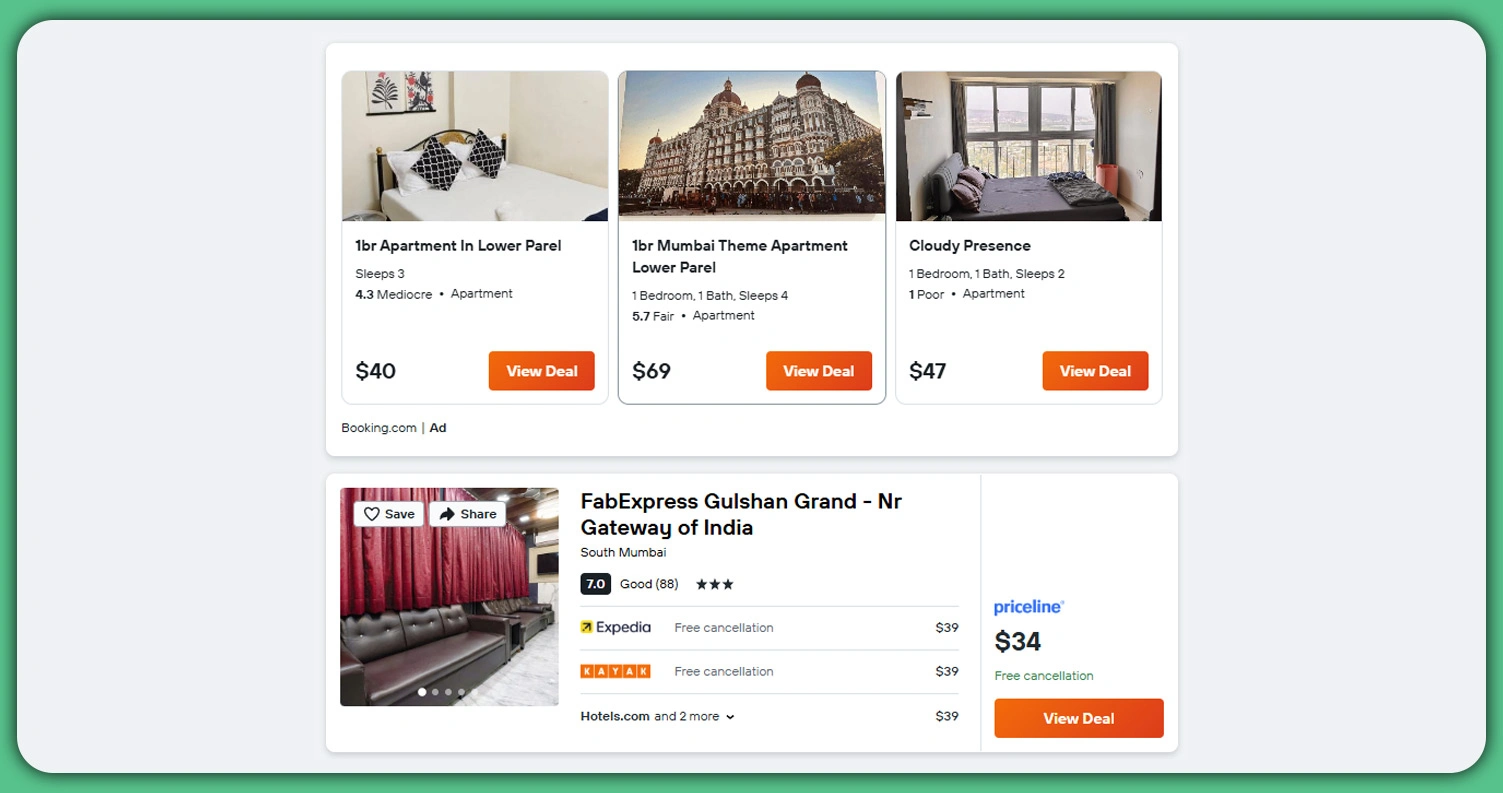Click the green Free cancellation text under $34
1503x793 pixels.
tap(1043, 675)
